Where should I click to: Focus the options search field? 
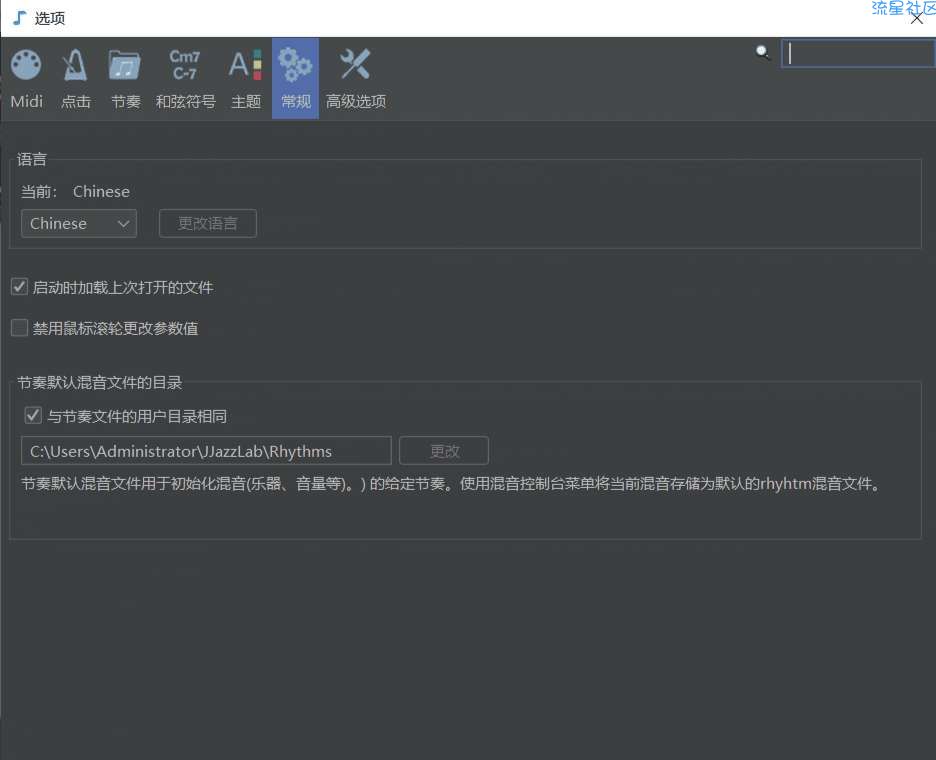pyautogui.click(x=858, y=54)
